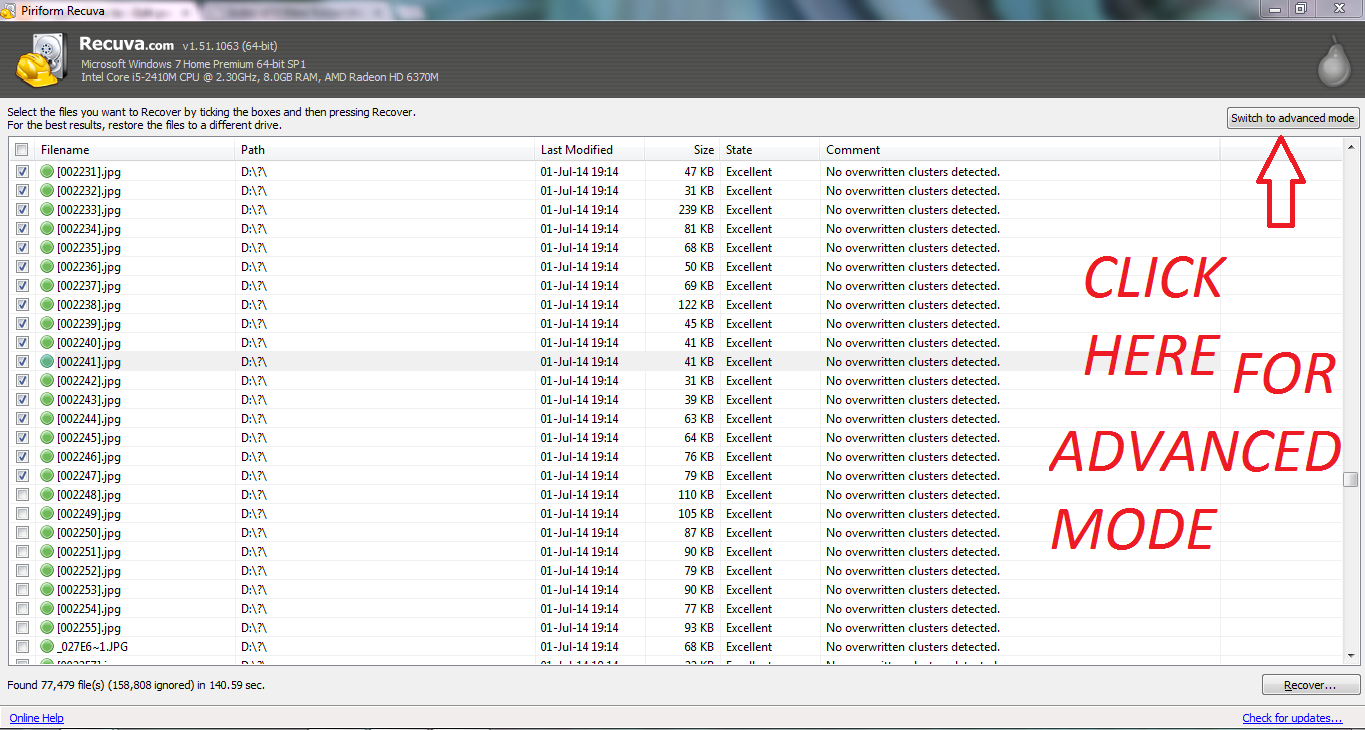Click the 239 KB size cell
Viewport: 1365px width, 730px height.
pos(696,210)
